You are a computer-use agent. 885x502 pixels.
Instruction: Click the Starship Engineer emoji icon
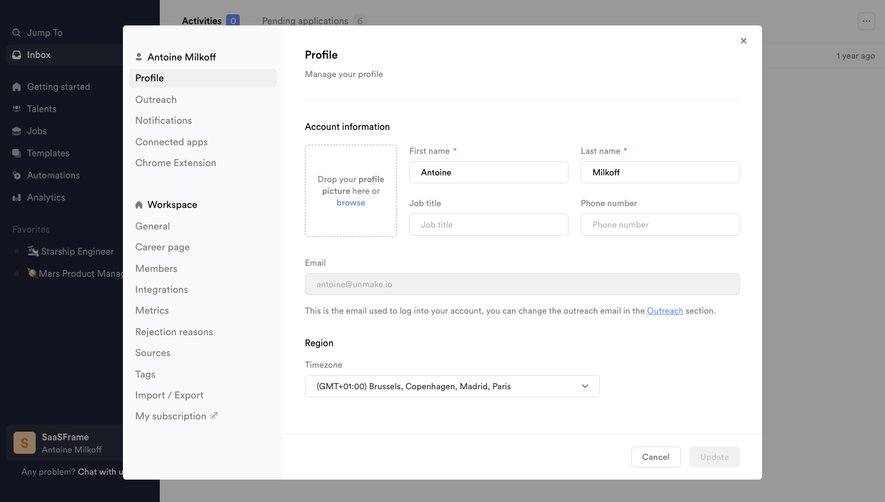click(33, 251)
